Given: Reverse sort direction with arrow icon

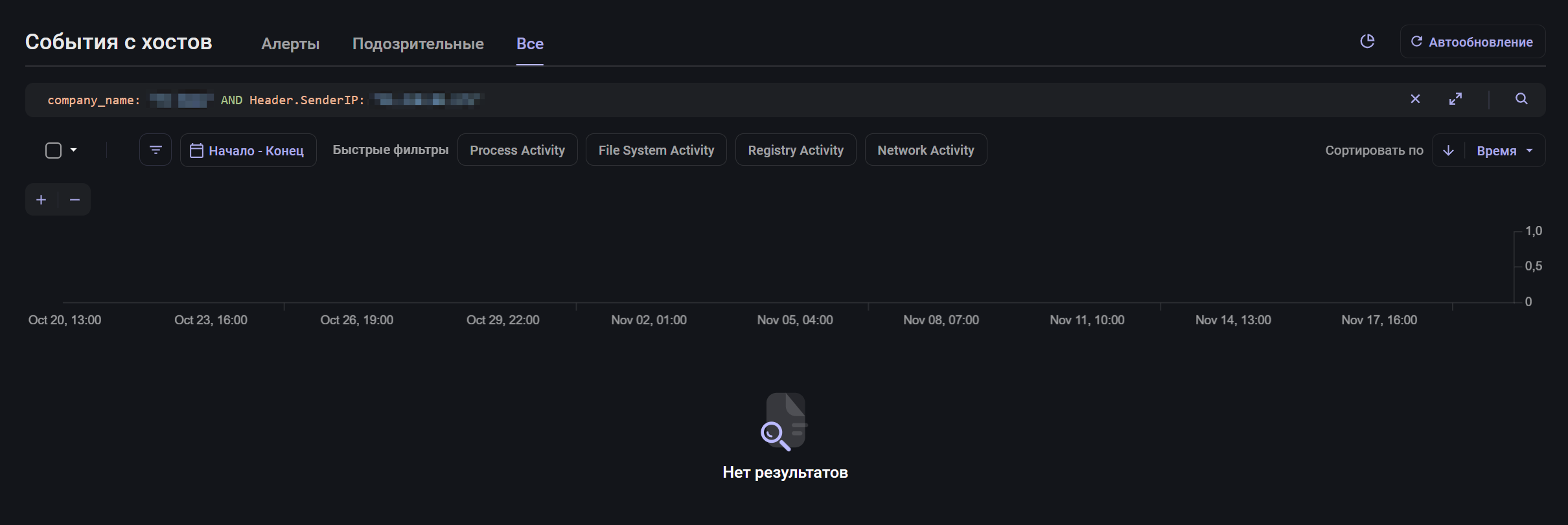Looking at the screenshot, I should 1449,151.
